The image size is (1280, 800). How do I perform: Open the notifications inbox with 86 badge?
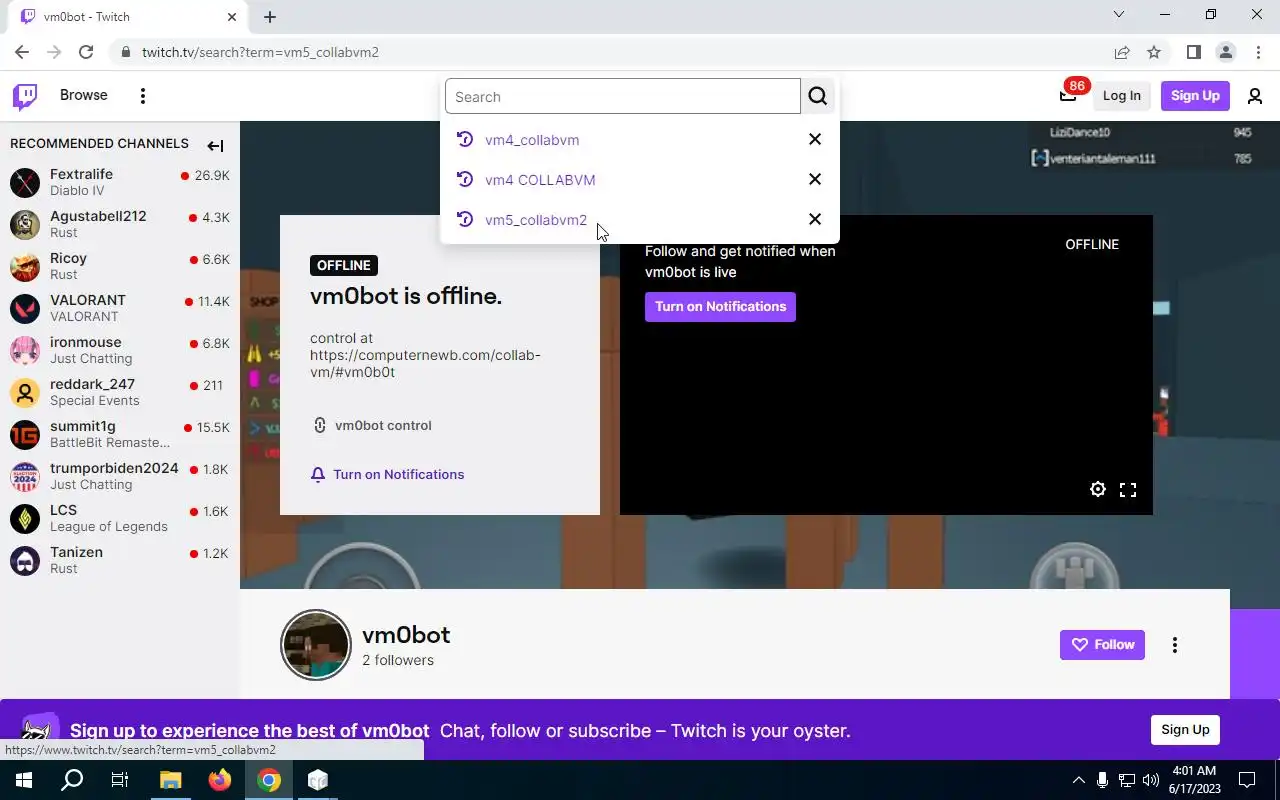(1068, 96)
